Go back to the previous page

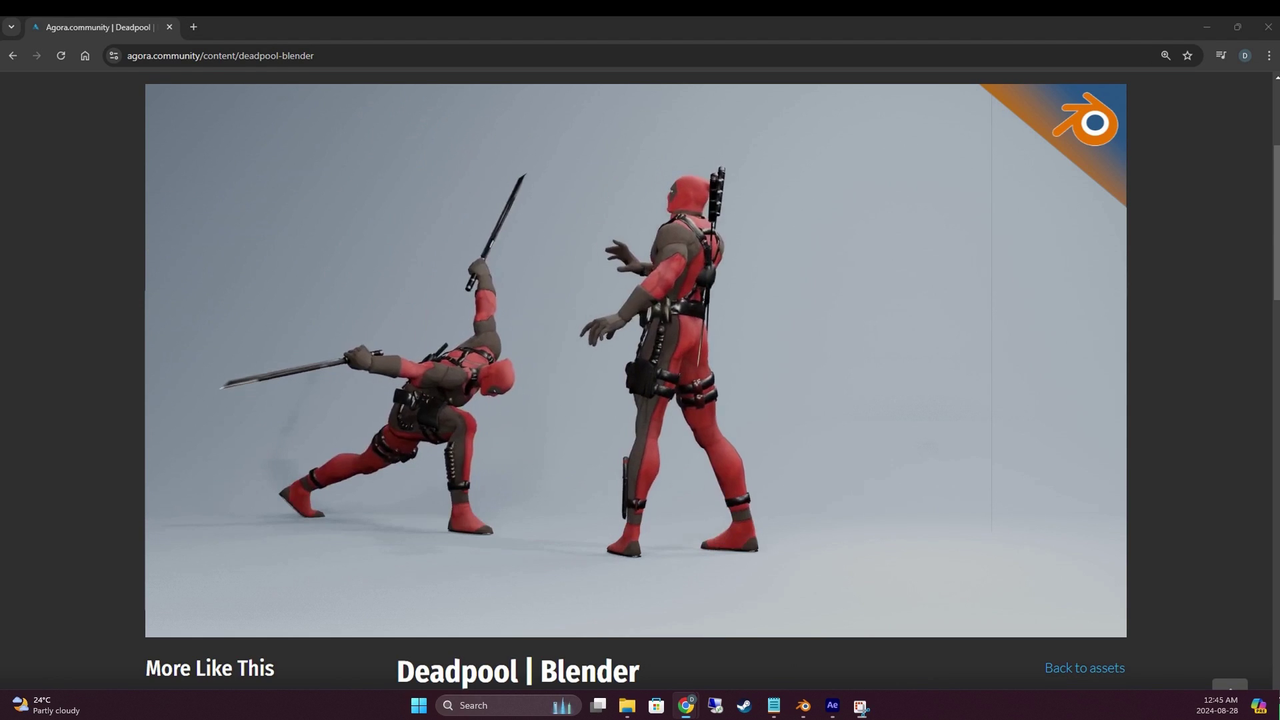[13, 56]
